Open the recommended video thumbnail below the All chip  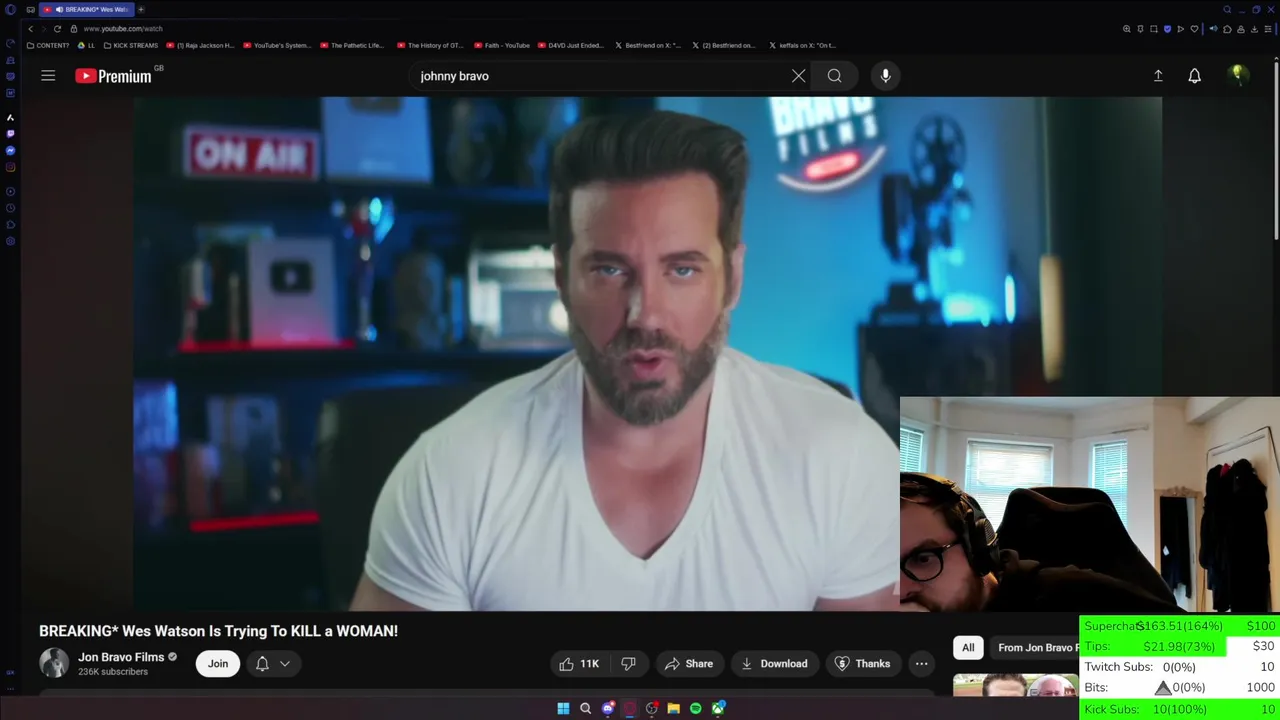click(1016, 685)
